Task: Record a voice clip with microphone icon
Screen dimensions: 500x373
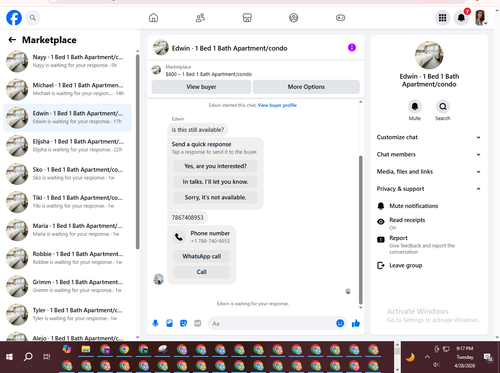Action: tap(155, 323)
